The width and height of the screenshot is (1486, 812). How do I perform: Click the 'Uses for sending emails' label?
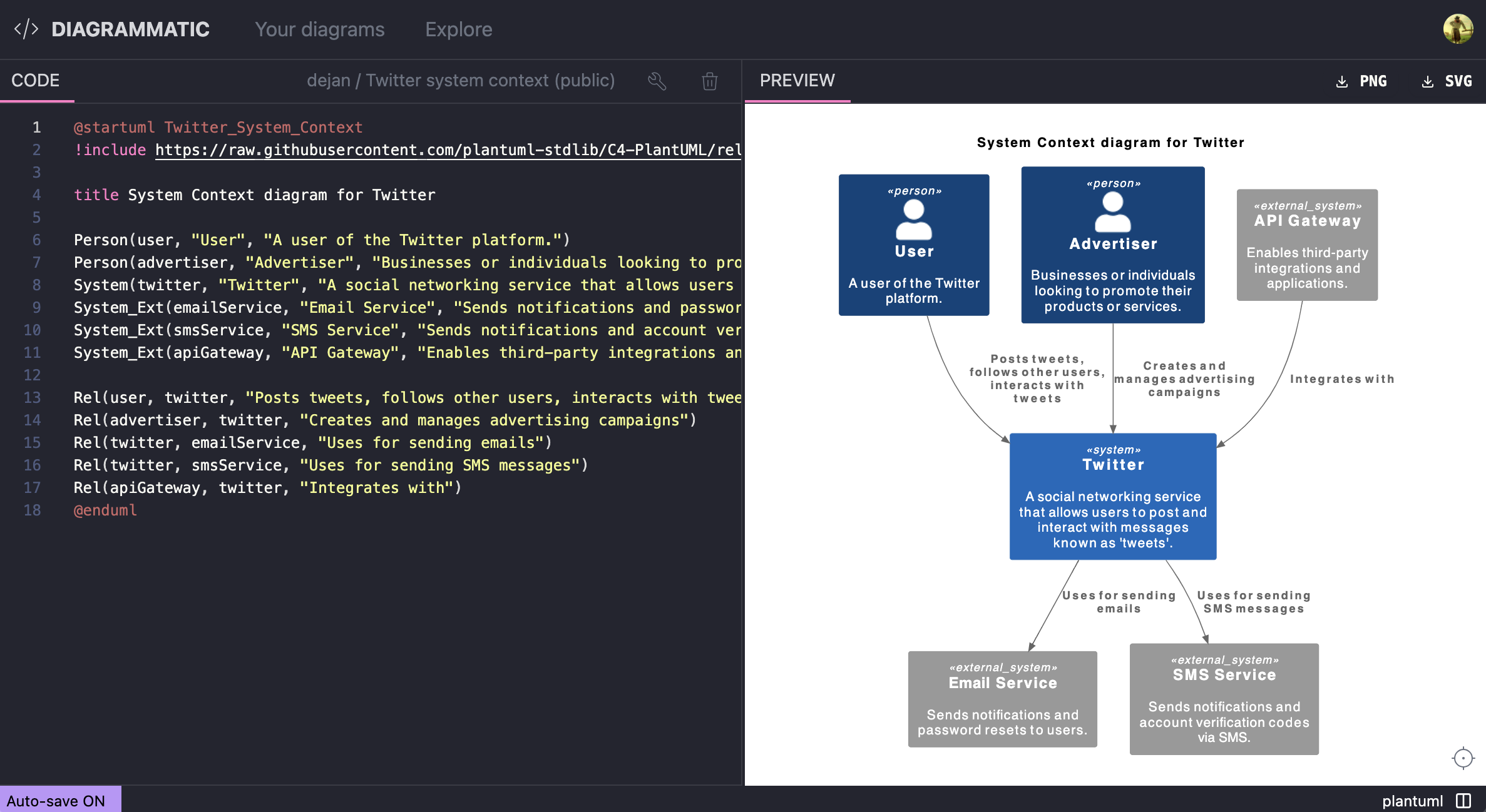pyautogui.click(x=1119, y=602)
